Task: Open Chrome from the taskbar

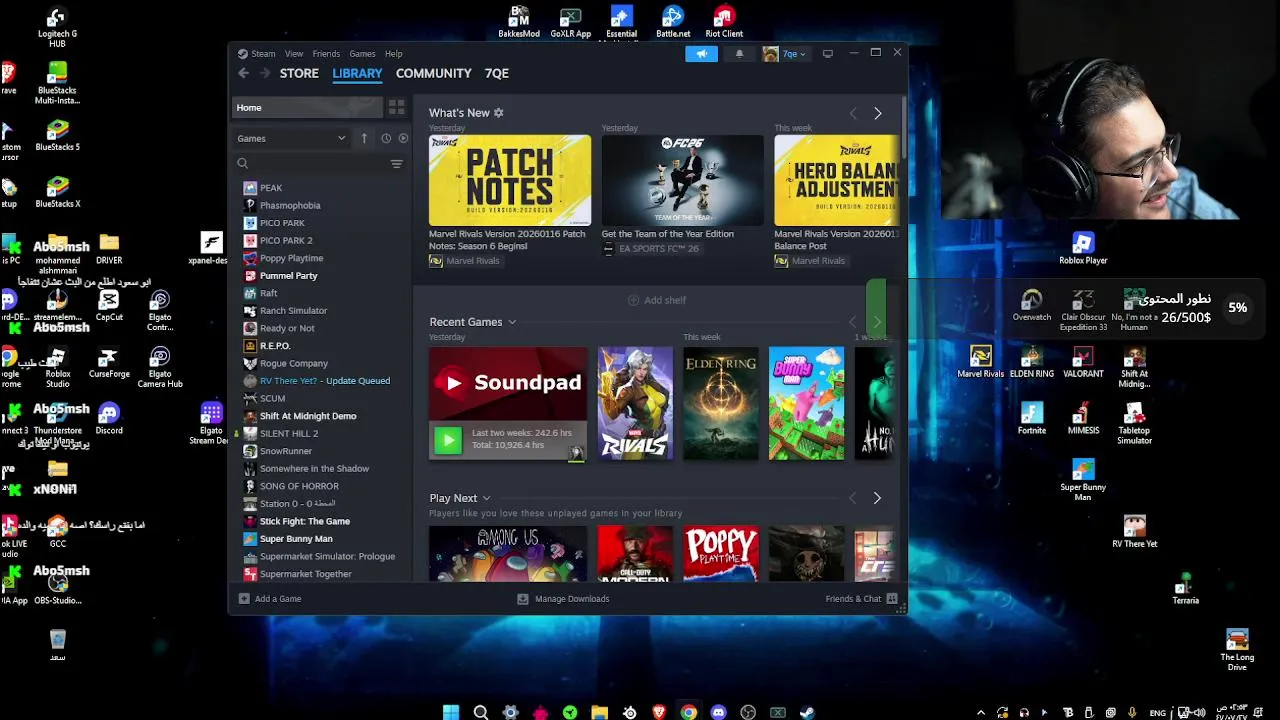Action: (688, 712)
